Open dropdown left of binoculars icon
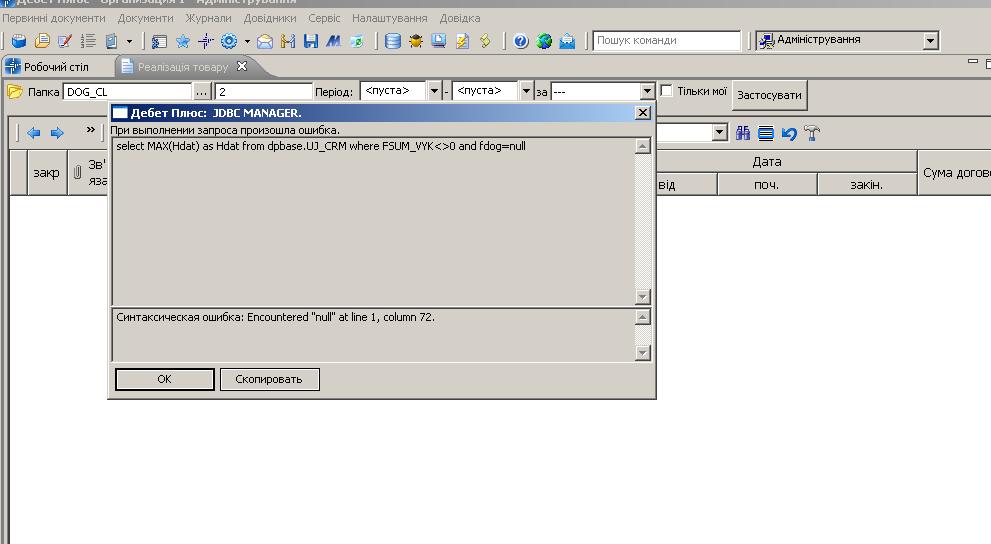 pos(719,133)
